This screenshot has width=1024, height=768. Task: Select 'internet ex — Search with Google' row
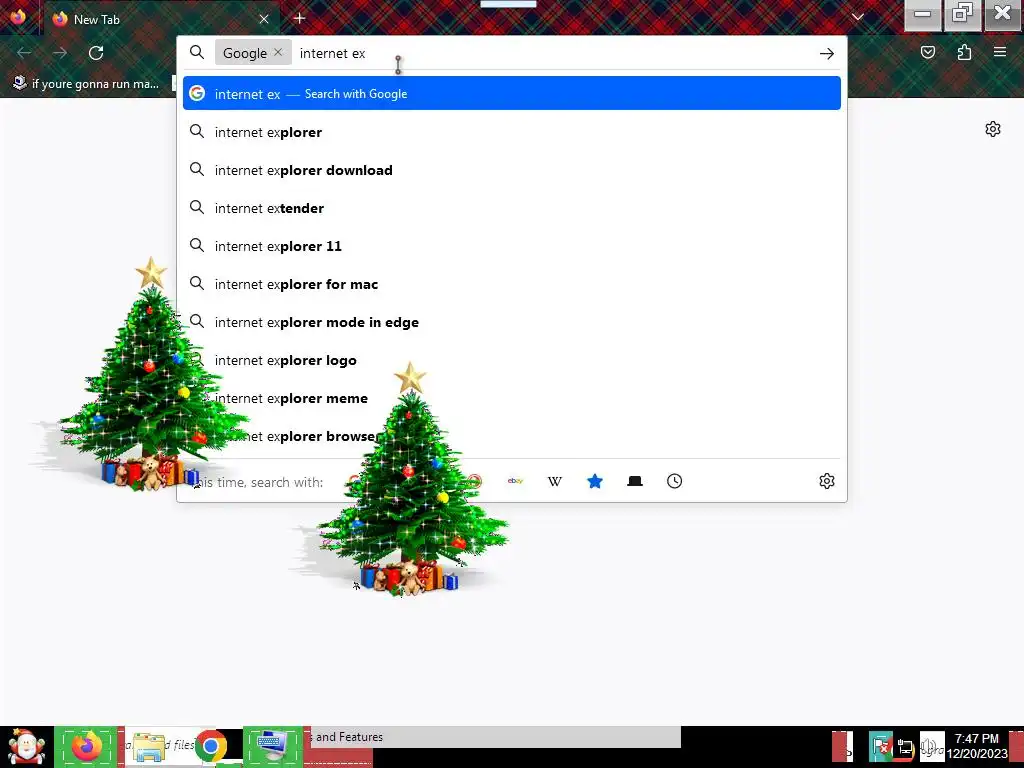point(512,93)
